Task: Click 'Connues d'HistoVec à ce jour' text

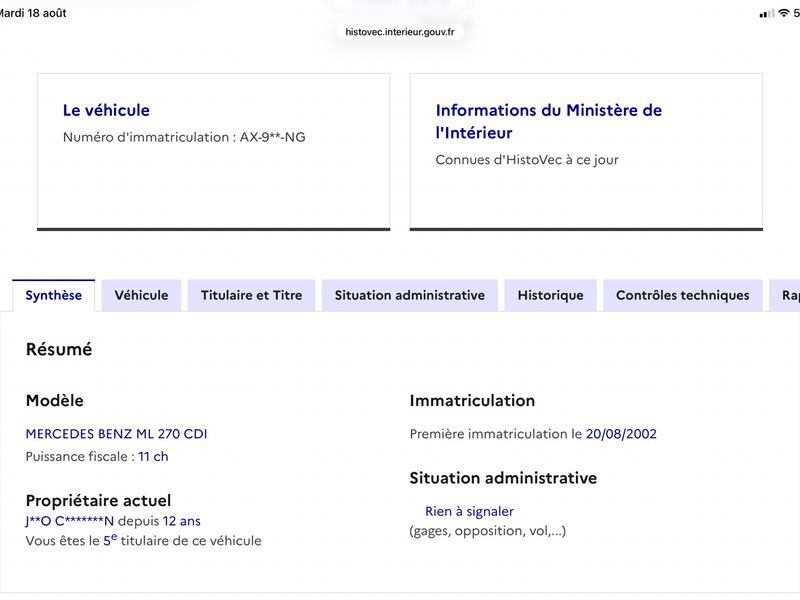Action: click(x=527, y=160)
